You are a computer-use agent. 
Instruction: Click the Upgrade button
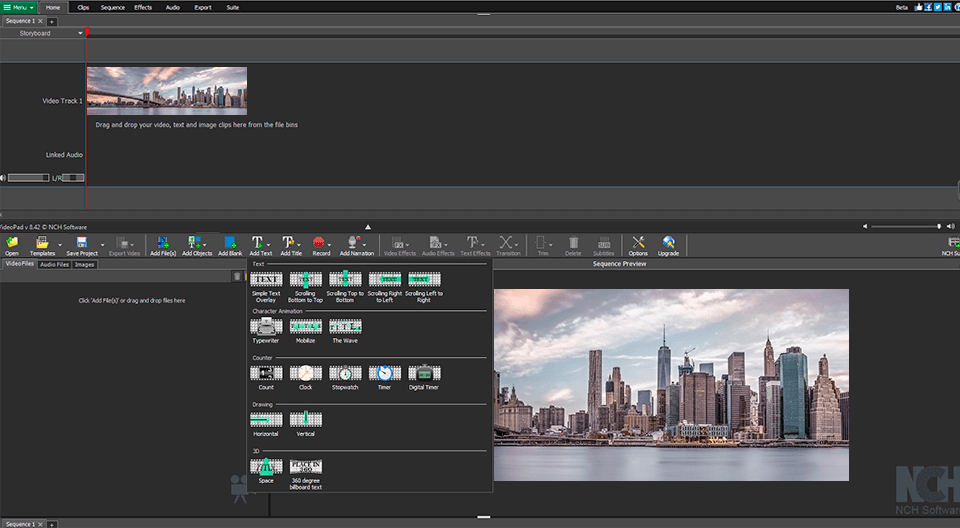point(668,243)
